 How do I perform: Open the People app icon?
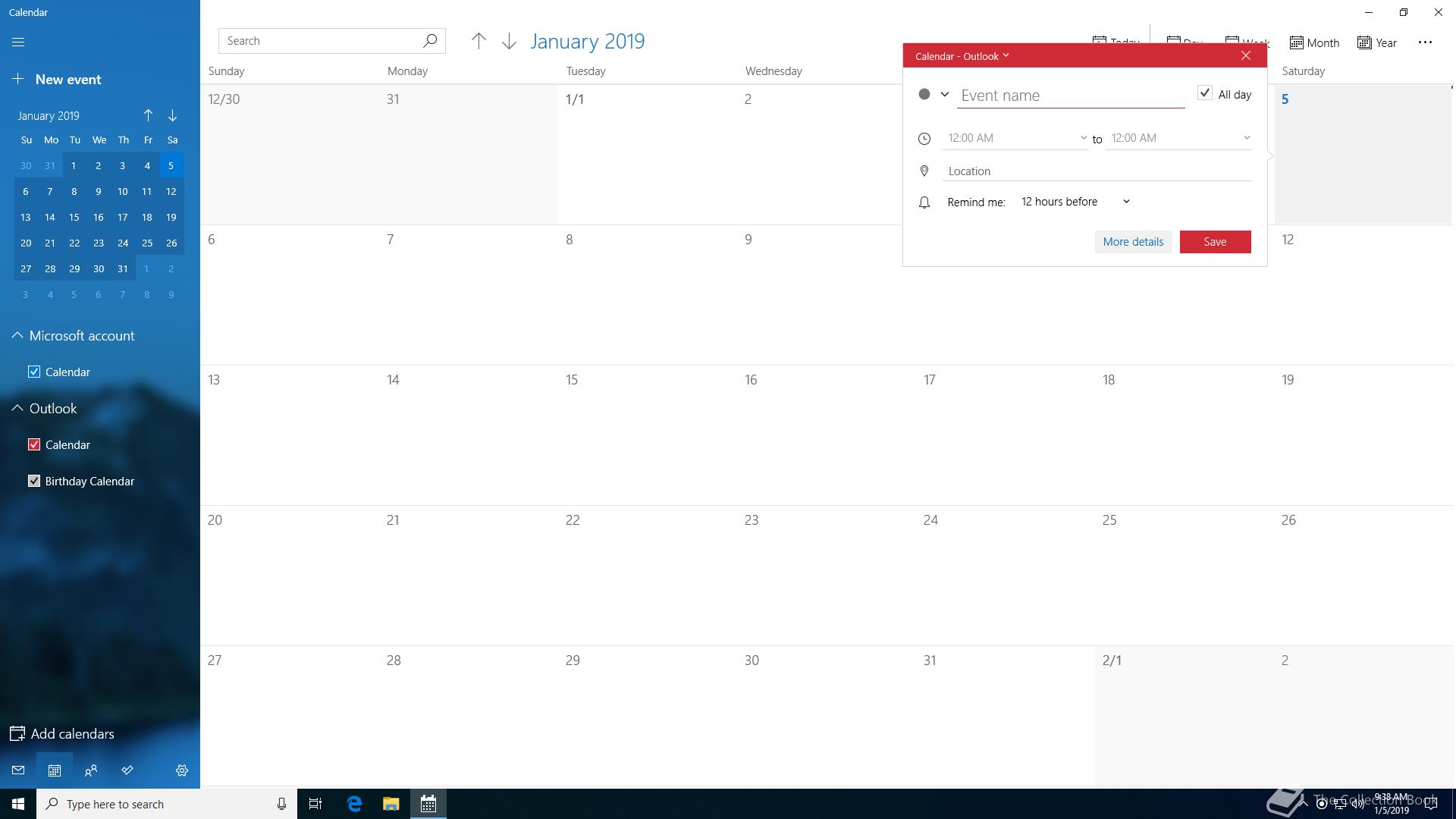pyautogui.click(x=91, y=770)
